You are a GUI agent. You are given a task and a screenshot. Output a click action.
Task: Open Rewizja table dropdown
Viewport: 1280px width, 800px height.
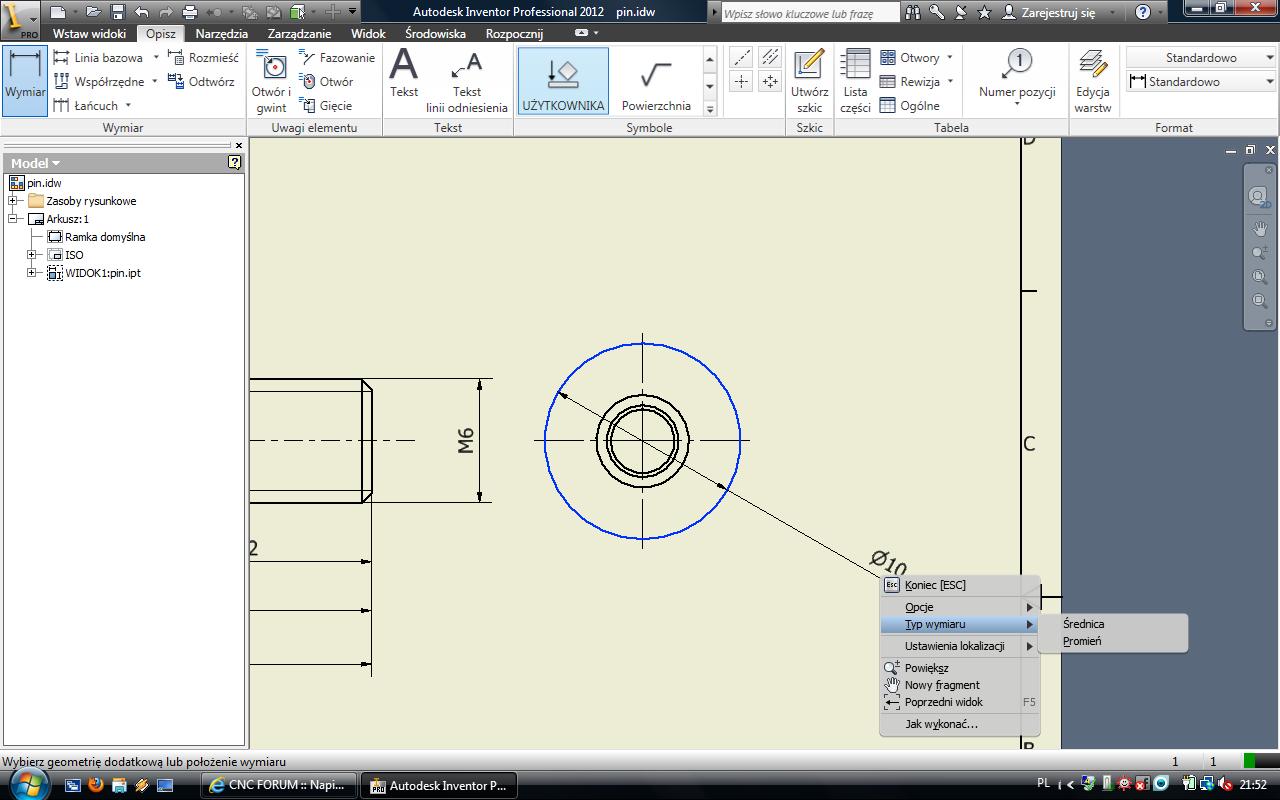(949, 82)
